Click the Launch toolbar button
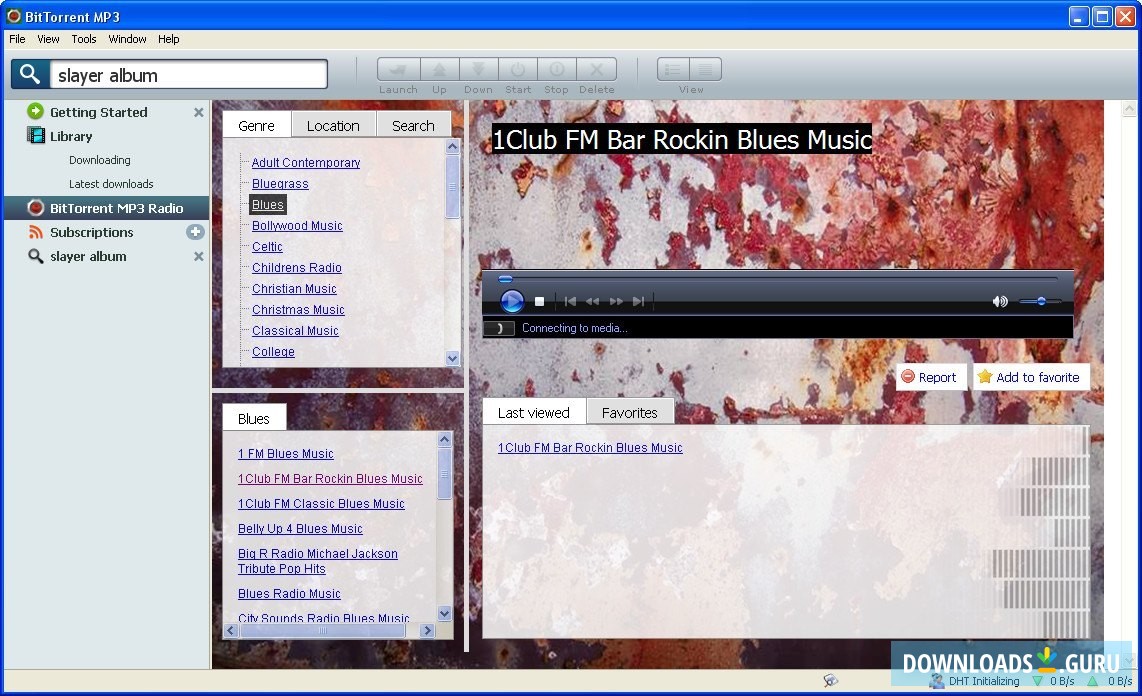Viewport: 1142px width, 696px height. pyautogui.click(x=398, y=70)
